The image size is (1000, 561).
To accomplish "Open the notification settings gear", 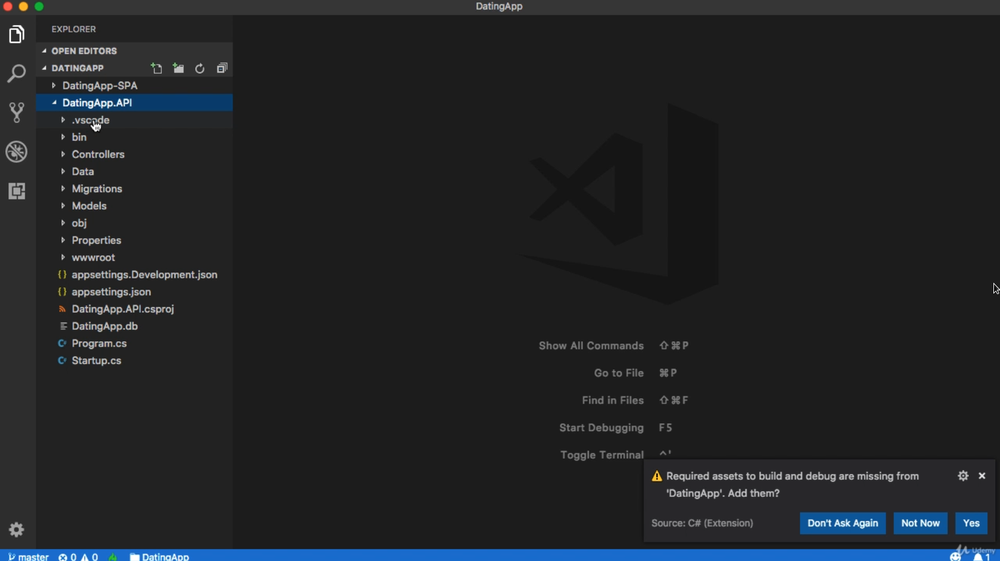I will (x=963, y=476).
